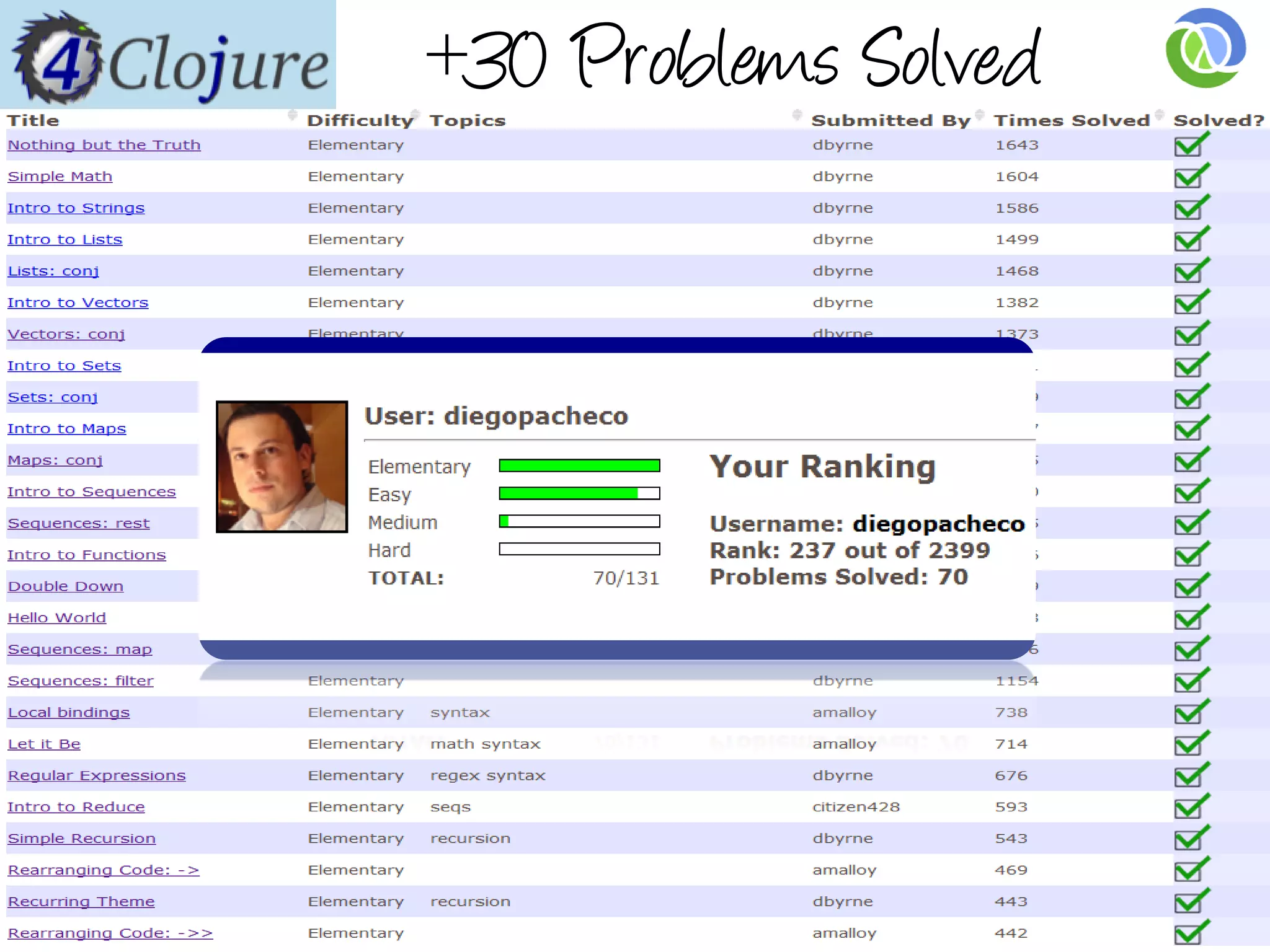This screenshot has height=952, width=1270.
Task: Open the Hello World problem link
Action: coord(57,618)
